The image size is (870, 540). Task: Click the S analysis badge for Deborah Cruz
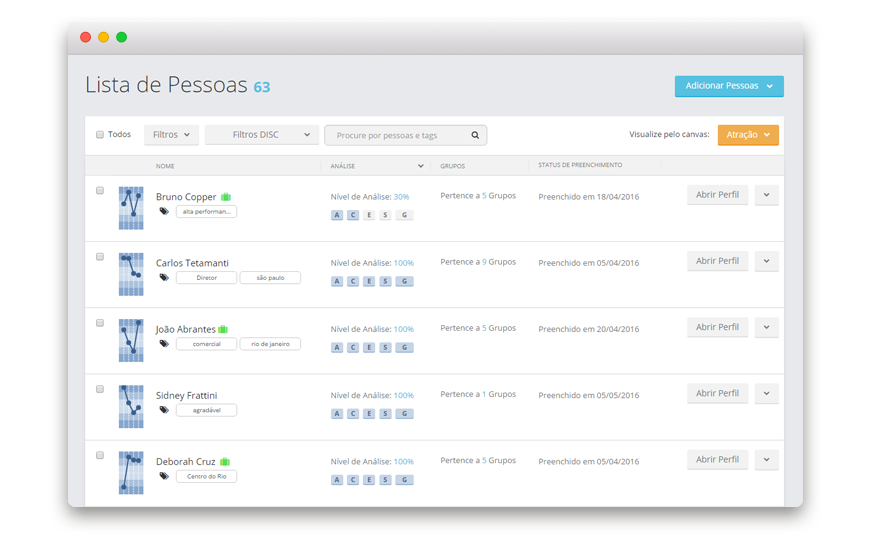click(385, 480)
